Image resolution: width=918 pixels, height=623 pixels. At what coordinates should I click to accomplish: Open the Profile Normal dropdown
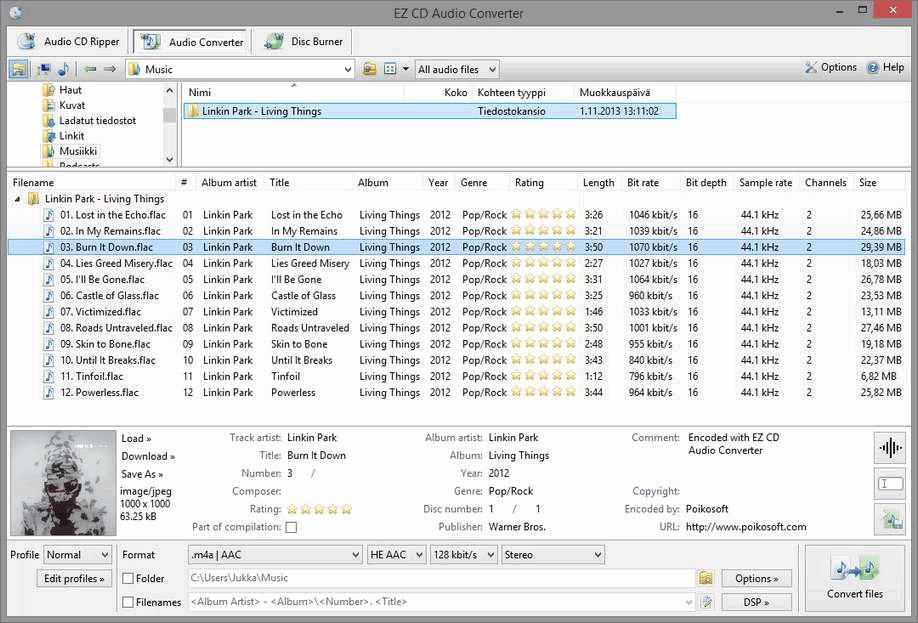click(x=77, y=554)
